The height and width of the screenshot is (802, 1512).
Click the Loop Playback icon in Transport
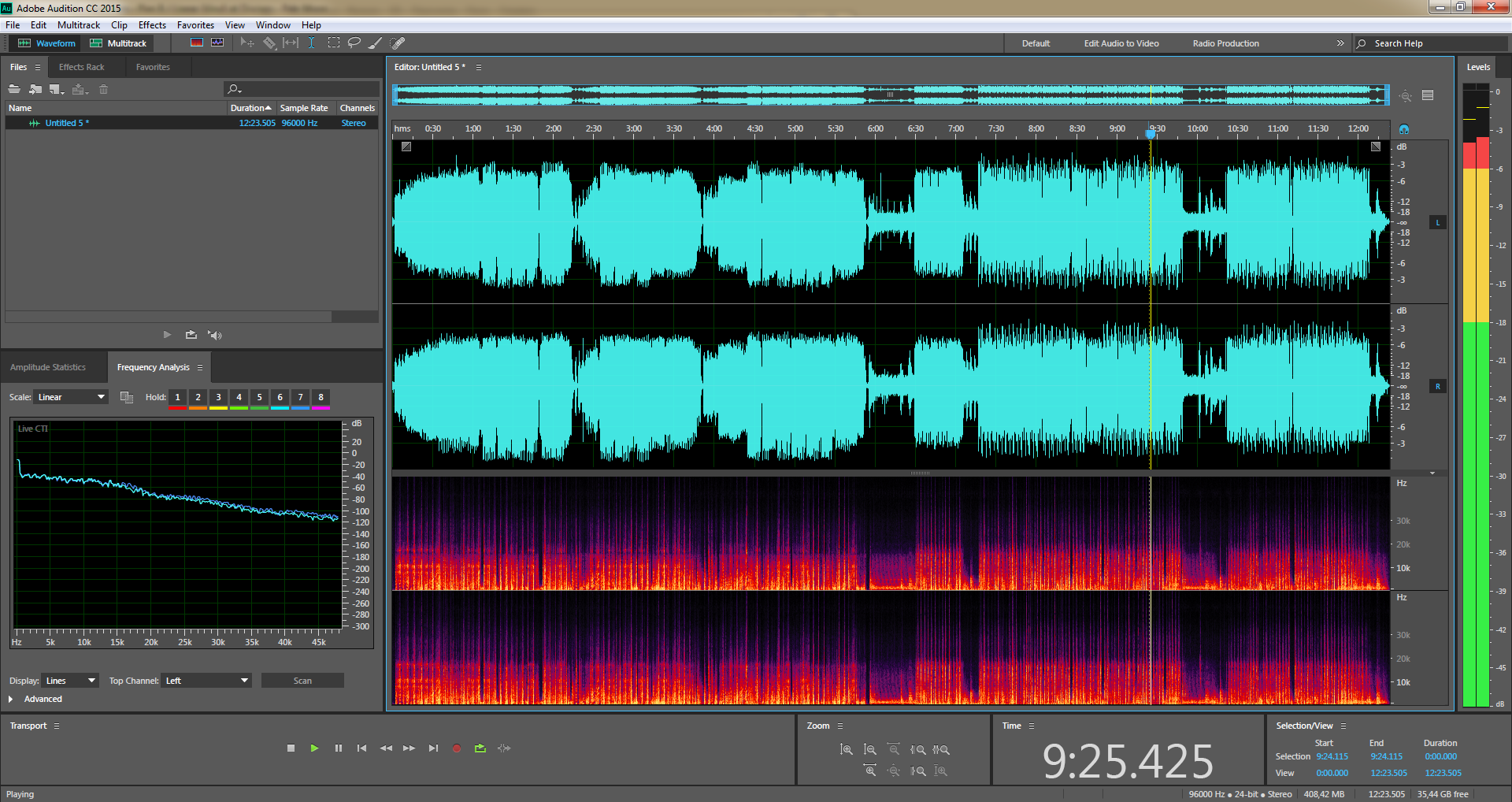coord(480,748)
